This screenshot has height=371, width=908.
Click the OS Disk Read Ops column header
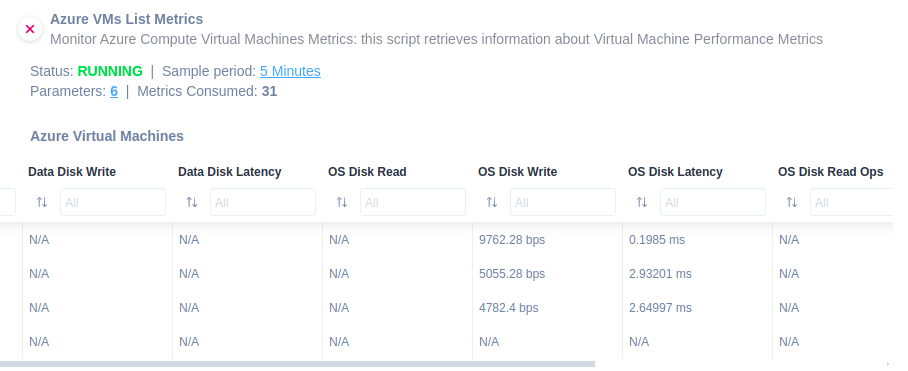[830, 172]
